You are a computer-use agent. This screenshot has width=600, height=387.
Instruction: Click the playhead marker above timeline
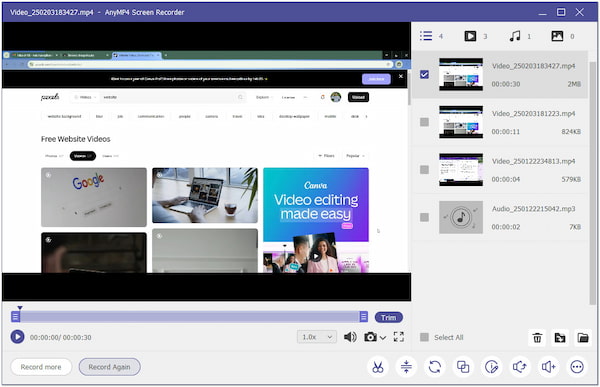point(20,307)
